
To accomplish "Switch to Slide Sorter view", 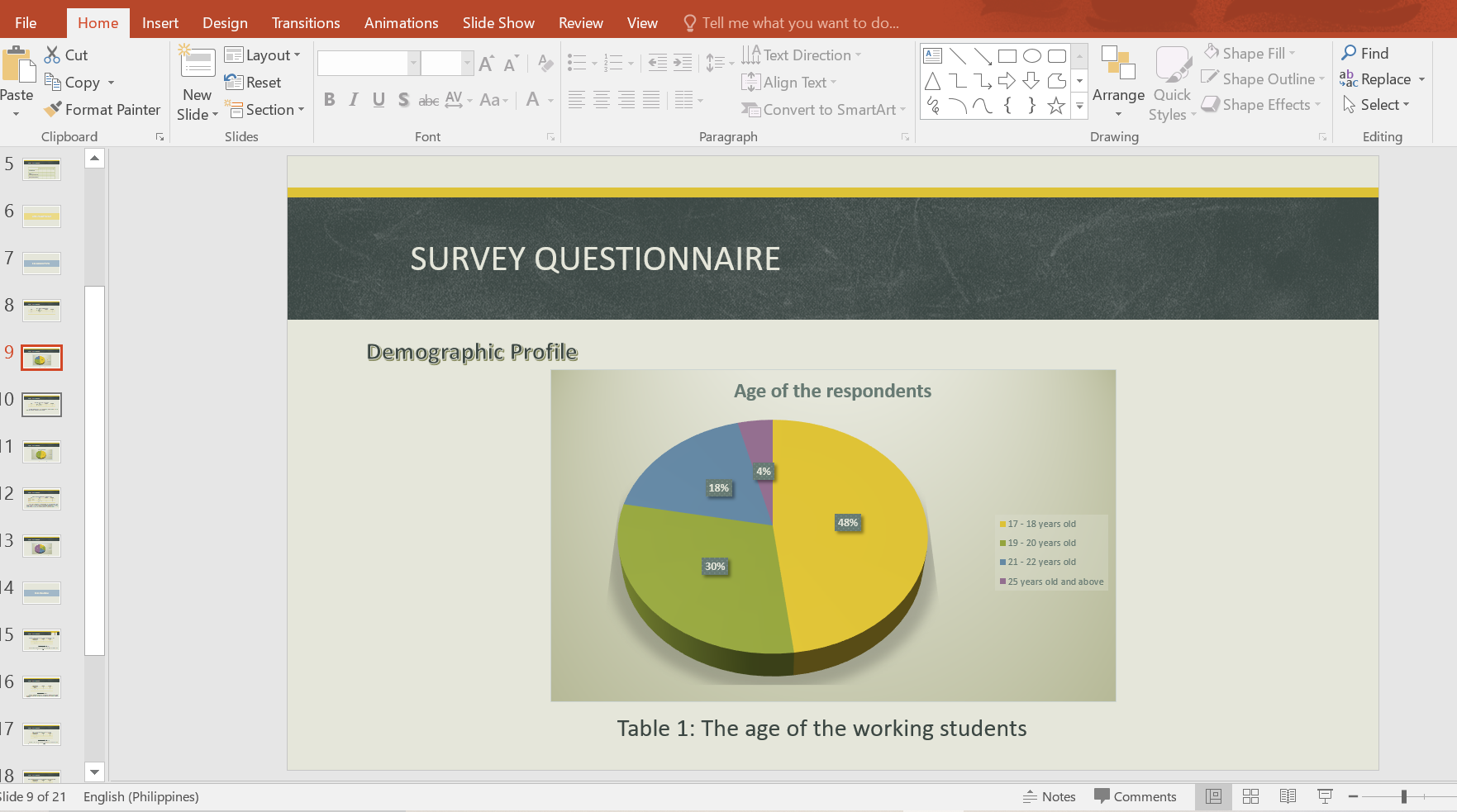I will pos(1250,796).
